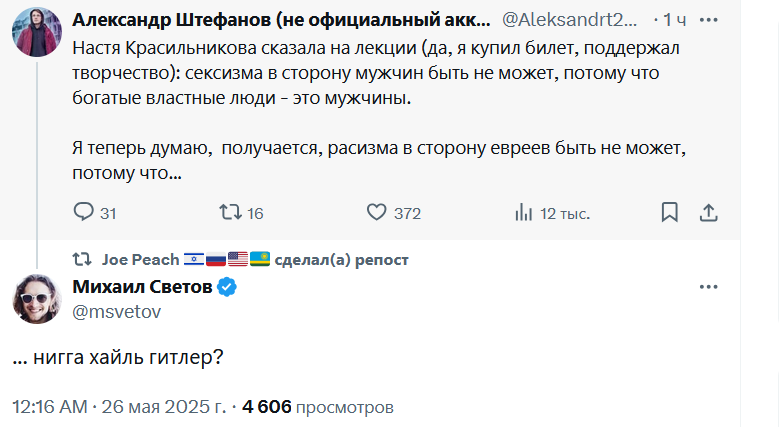Click the @Aleksandrt2 handle

point(567,20)
